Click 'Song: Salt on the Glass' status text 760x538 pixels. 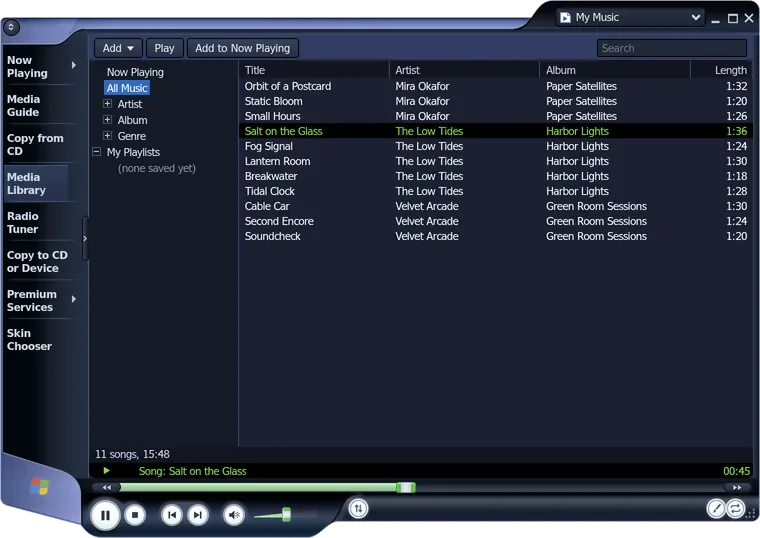(x=192, y=471)
